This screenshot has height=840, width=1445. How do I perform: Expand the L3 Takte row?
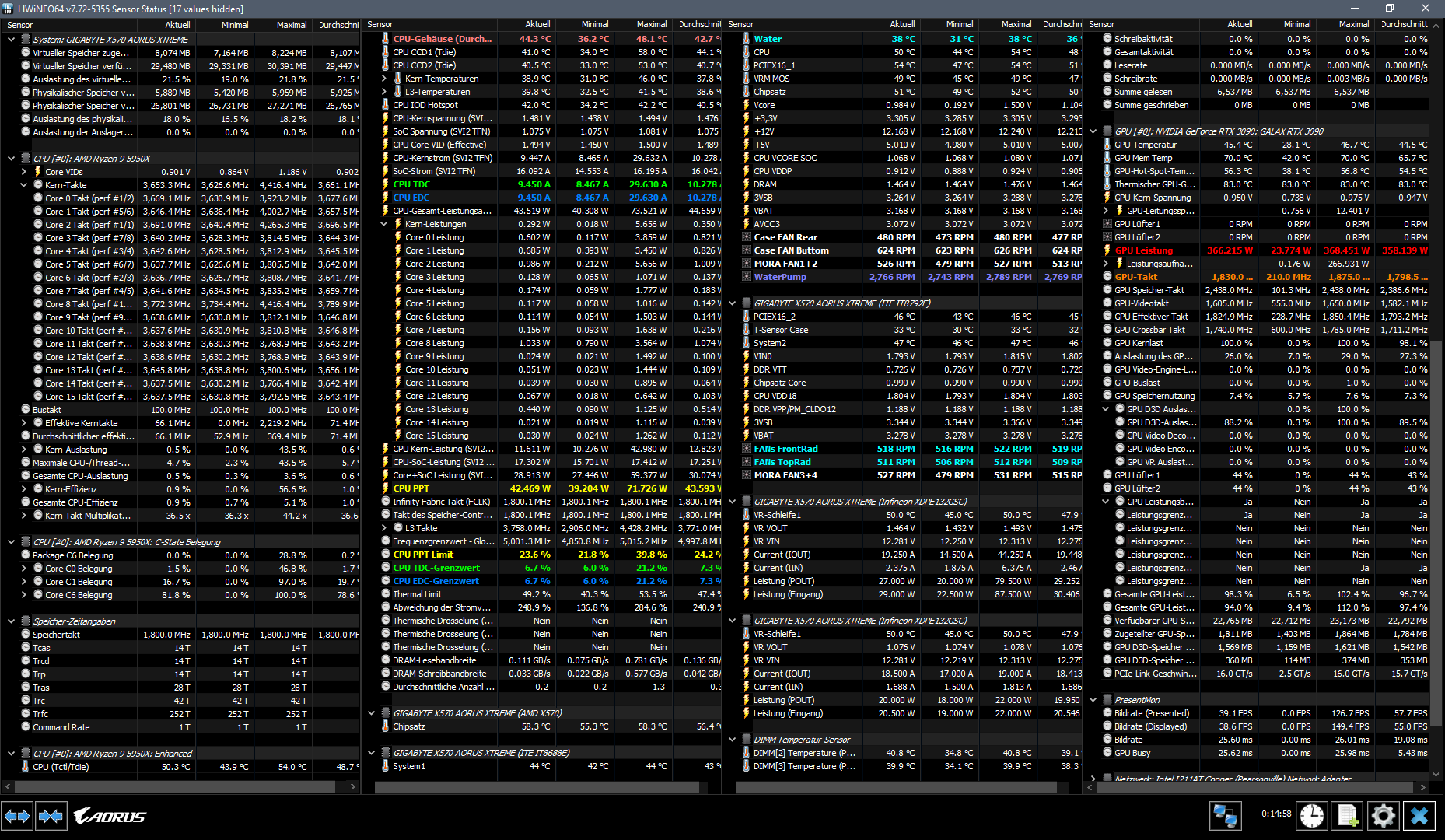[384, 528]
